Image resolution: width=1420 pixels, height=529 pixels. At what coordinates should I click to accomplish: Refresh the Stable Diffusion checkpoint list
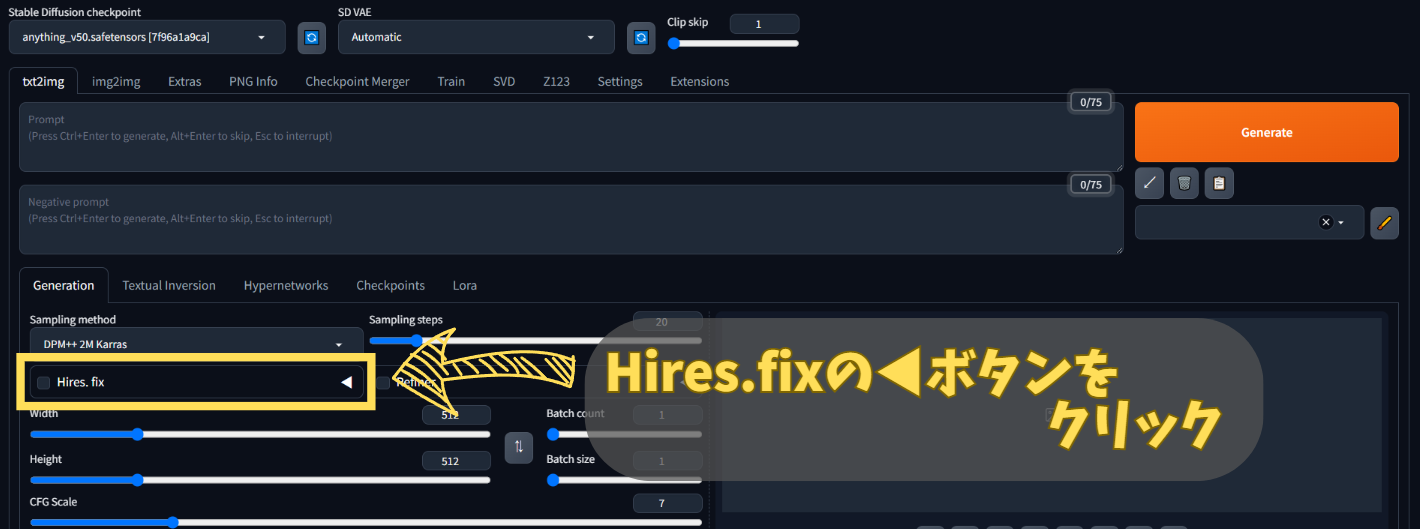(x=312, y=37)
